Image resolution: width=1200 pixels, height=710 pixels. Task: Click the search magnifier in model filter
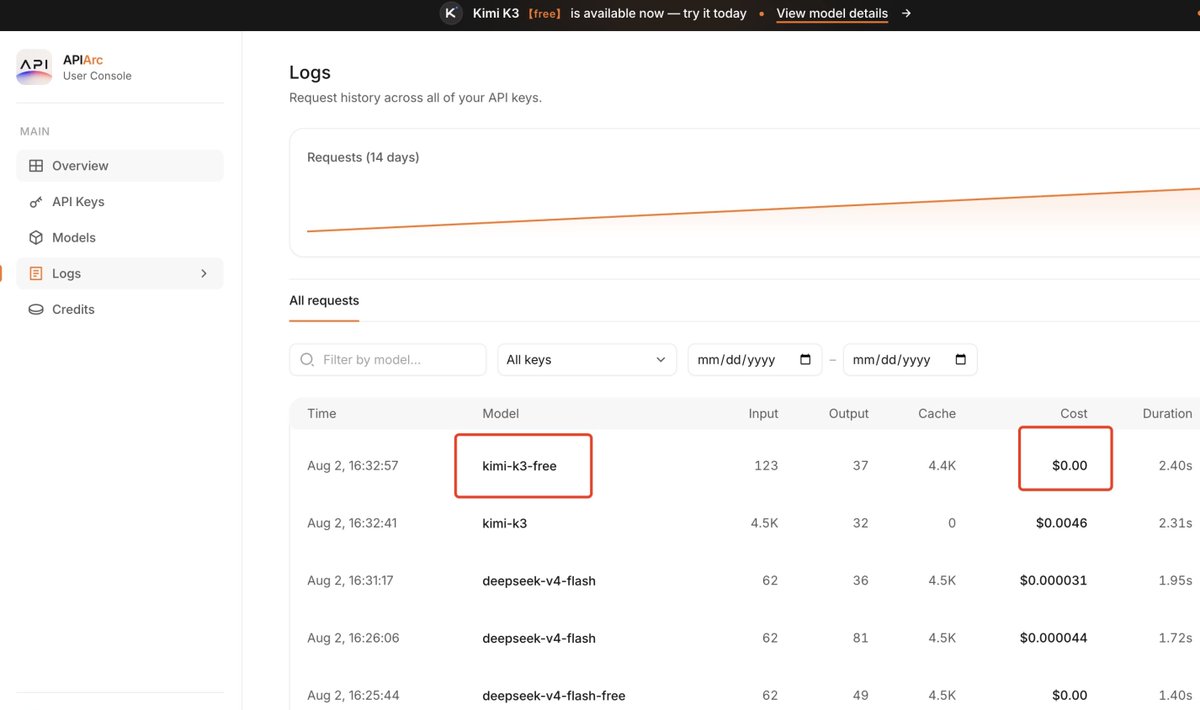tap(307, 360)
